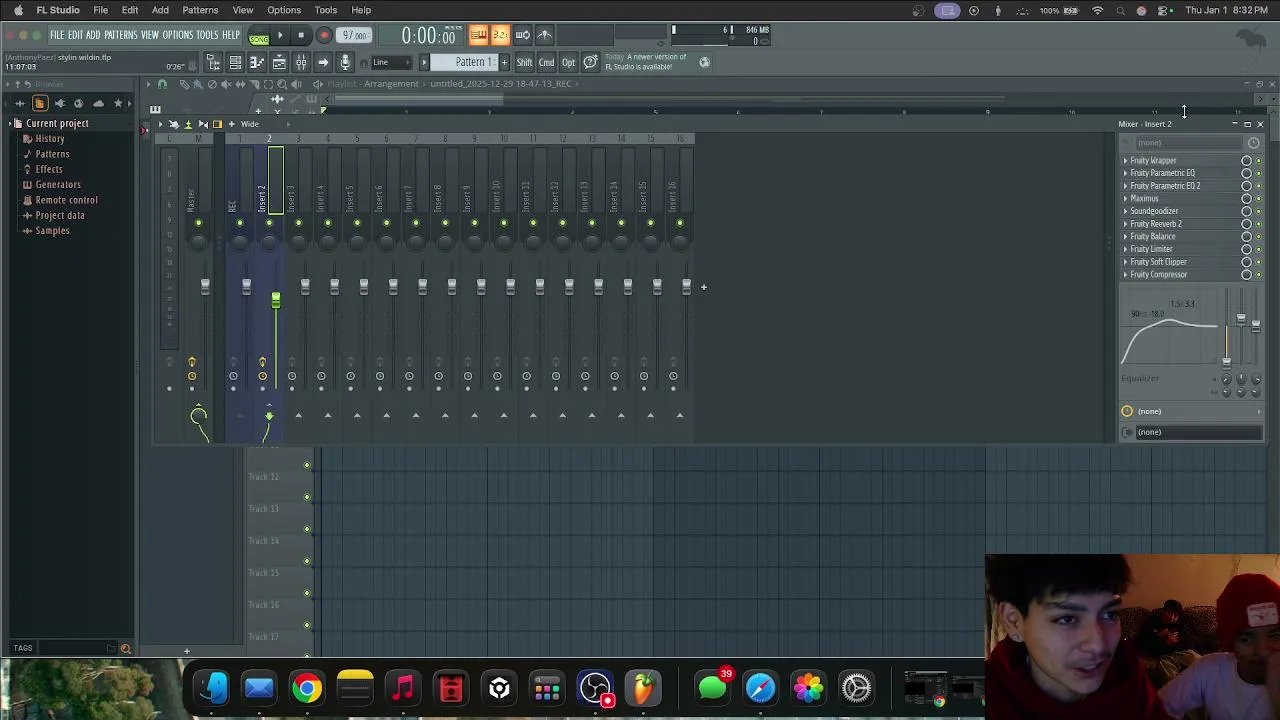Open the Options menu in the mac menu bar
The image size is (1280, 720).
[x=284, y=10]
